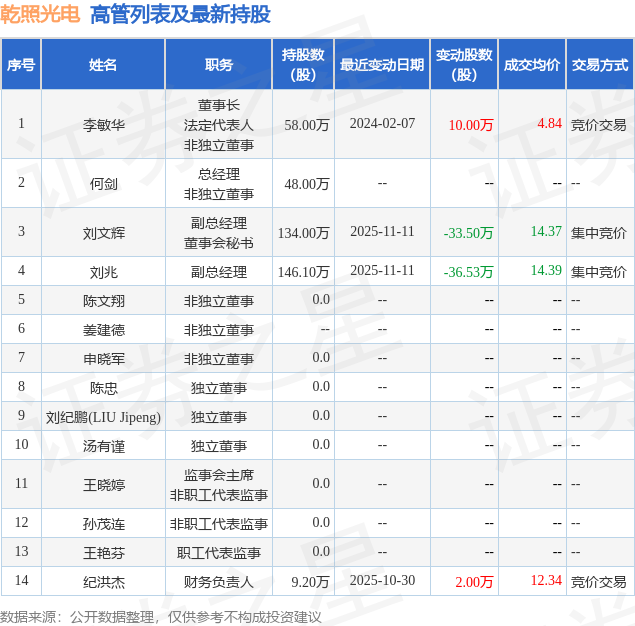Screen dimensions: 635x626
Task: Select the name 纪洪杰
Action: point(104,582)
